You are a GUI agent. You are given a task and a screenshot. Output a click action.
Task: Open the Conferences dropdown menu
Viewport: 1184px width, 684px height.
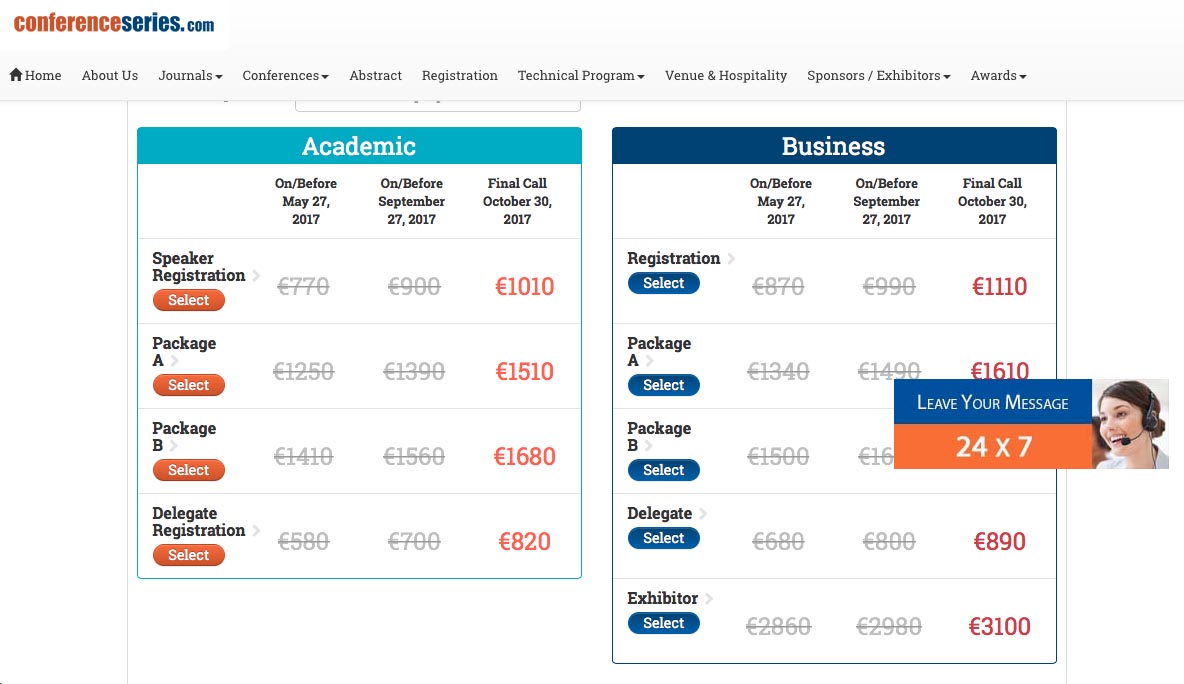[285, 75]
